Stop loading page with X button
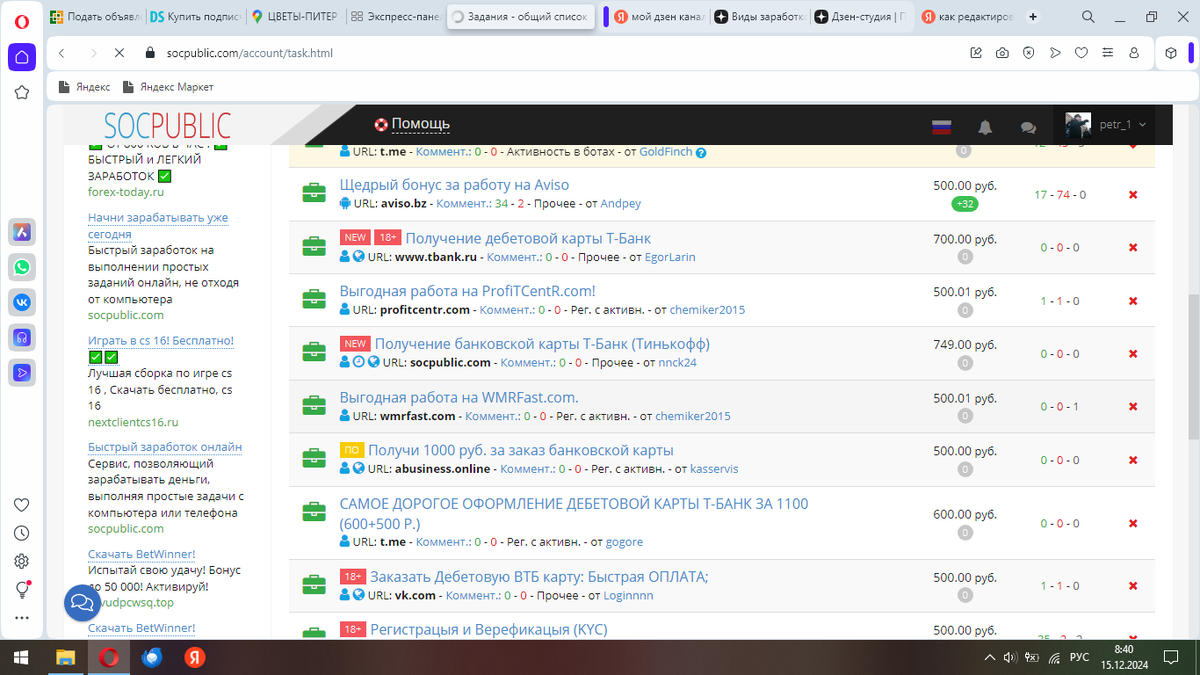Viewport: 1200px width, 675px height. pyautogui.click(x=118, y=53)
